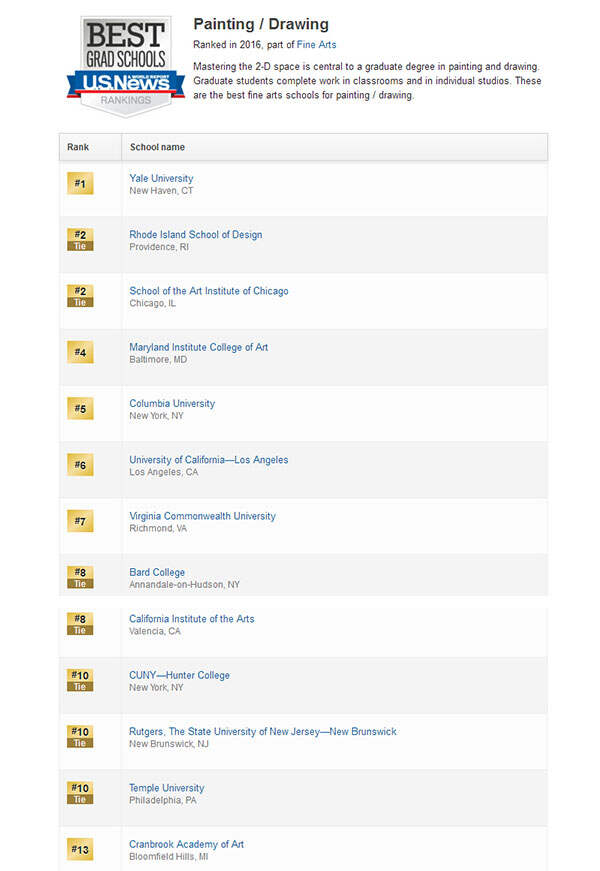600x871 pixels.
Task: Open the Fine Arts link
Action: pyautogui.click(x=316, y=45)
